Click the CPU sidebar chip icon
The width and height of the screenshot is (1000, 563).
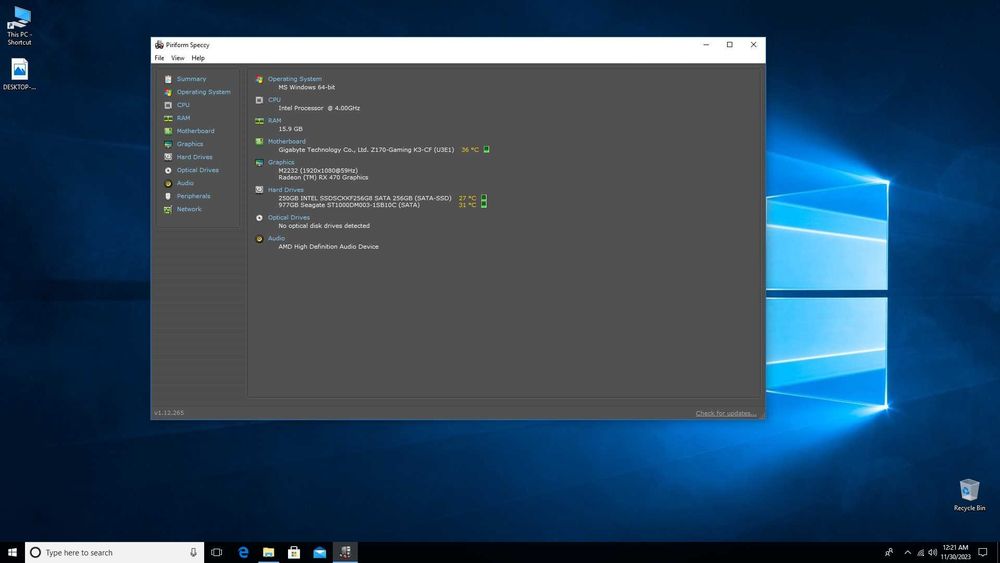(168, 105)
